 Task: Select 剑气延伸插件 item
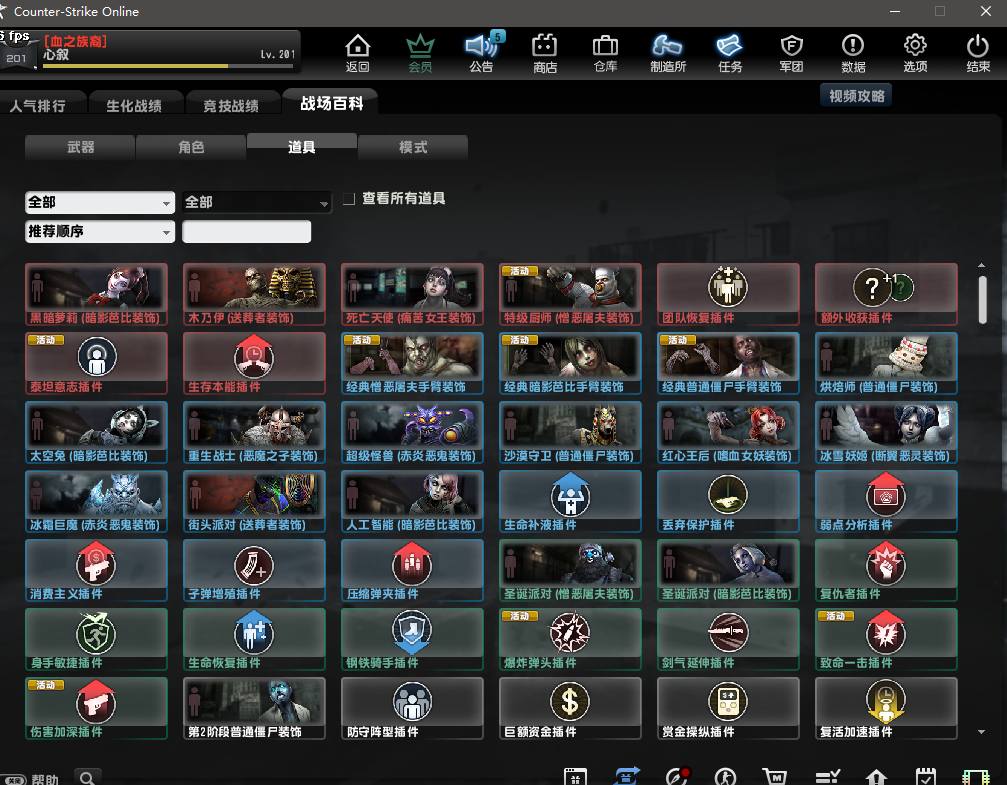(x=728, y=639)
